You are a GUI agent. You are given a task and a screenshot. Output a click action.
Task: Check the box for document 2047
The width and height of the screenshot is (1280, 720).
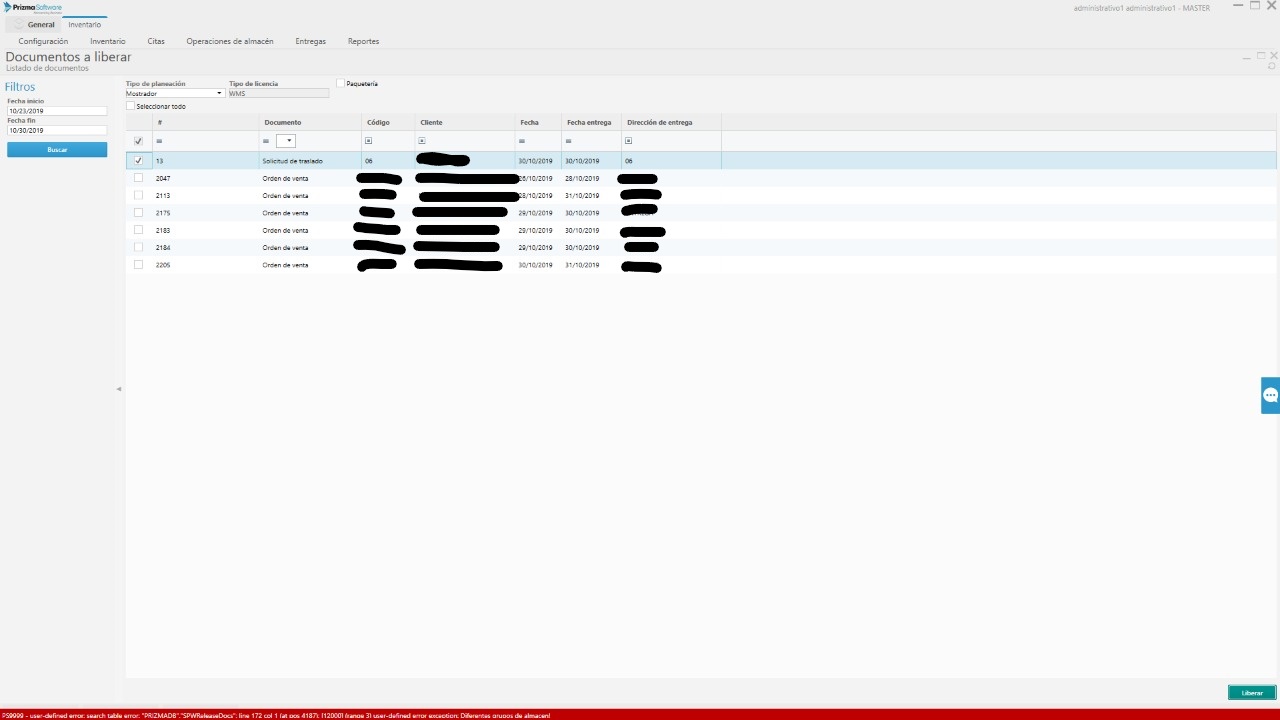coord(138,178)
